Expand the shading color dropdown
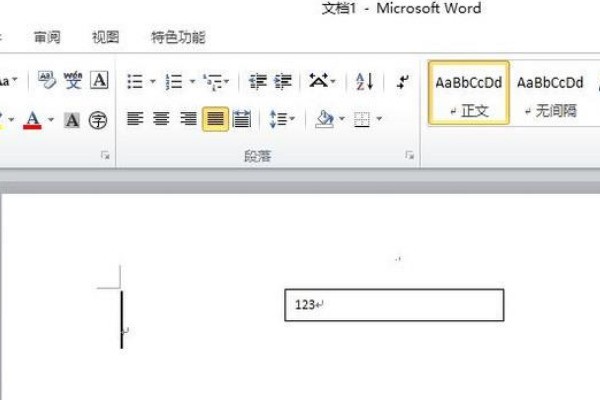The height and width of the screenshot is (400, 600). click(x=342, y=119)
